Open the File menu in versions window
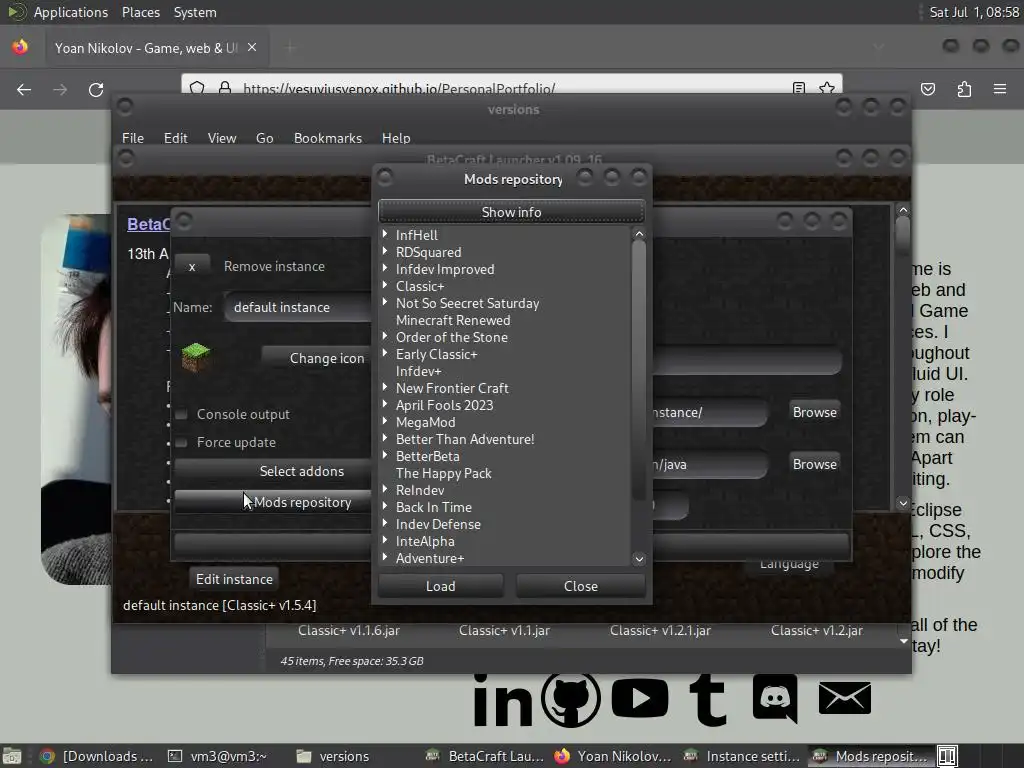The width and height of the screenshot is (1024, 768). click(133, 138)
